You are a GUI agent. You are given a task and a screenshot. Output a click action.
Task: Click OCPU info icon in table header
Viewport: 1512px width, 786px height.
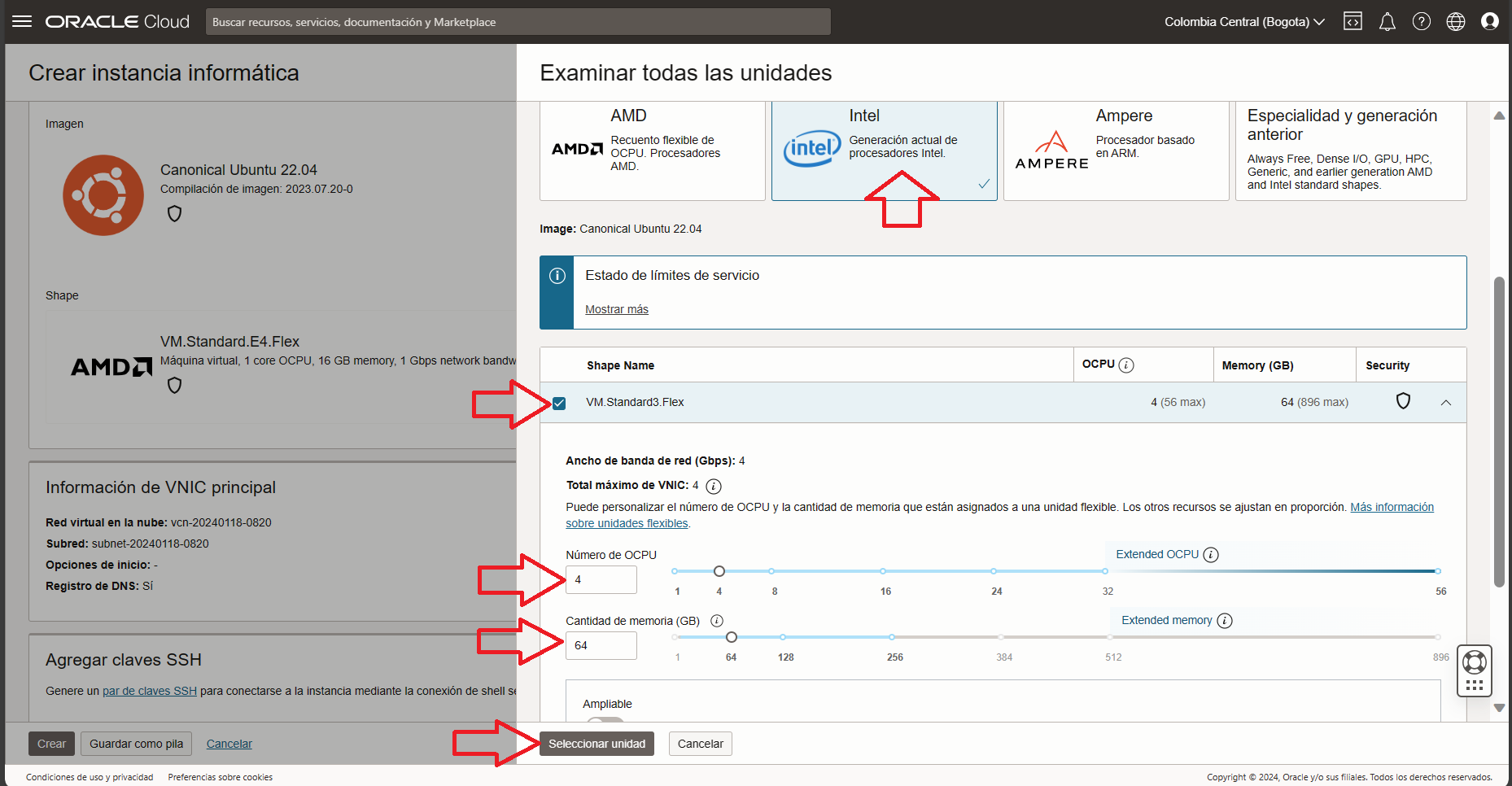[1126, 365]
